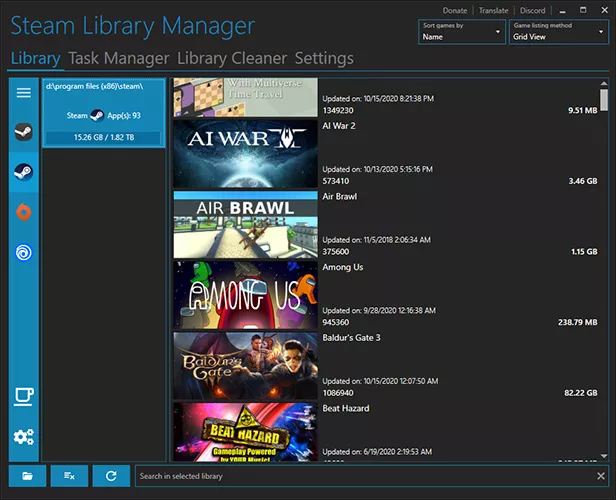Click the 82.22 GB size value
The image size is (616, 500).
[x=581, y=393]
